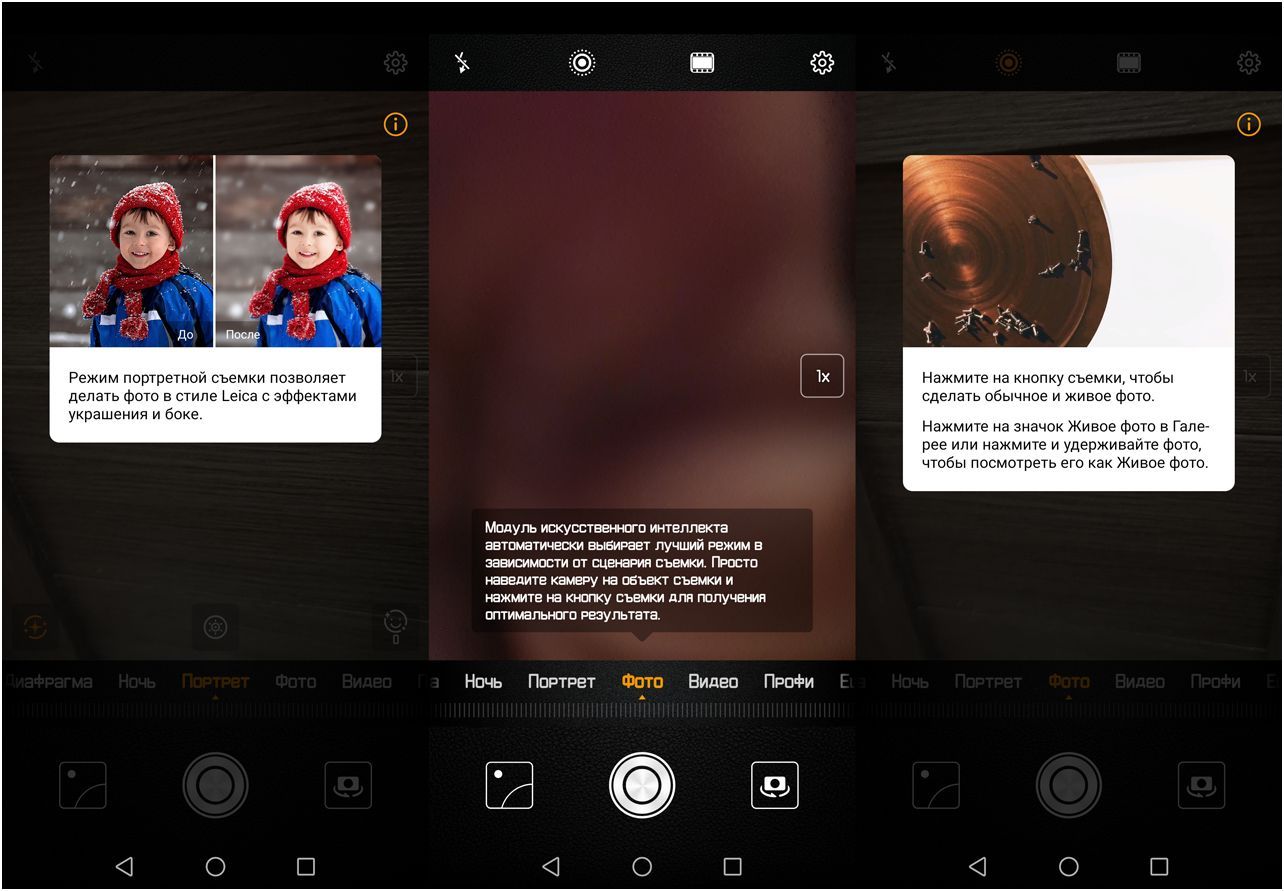The height and width of the screenshot is (891, 1284).
Task: Switch to Видео mode in the middle screen
Action: (713, 682)
